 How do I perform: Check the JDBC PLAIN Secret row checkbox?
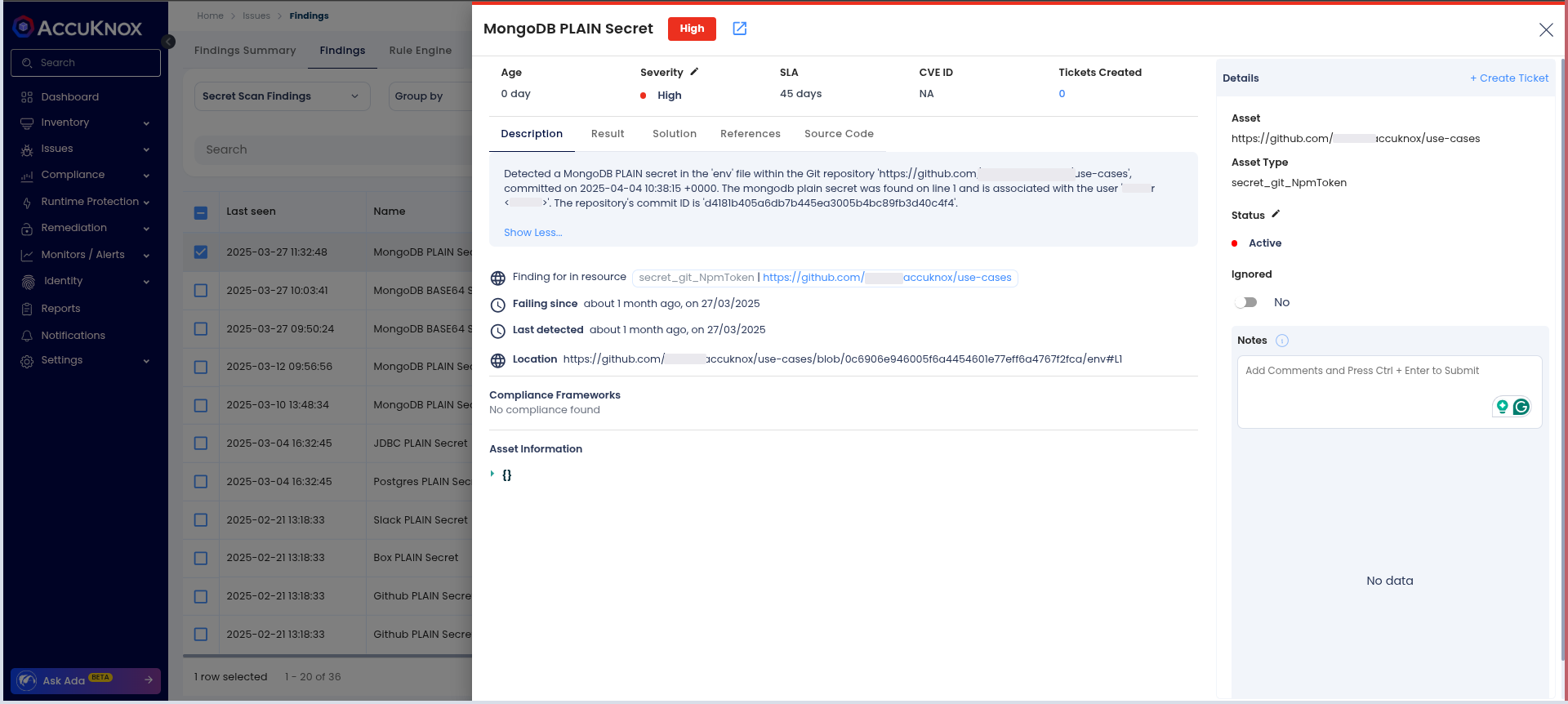click(201, 443)
